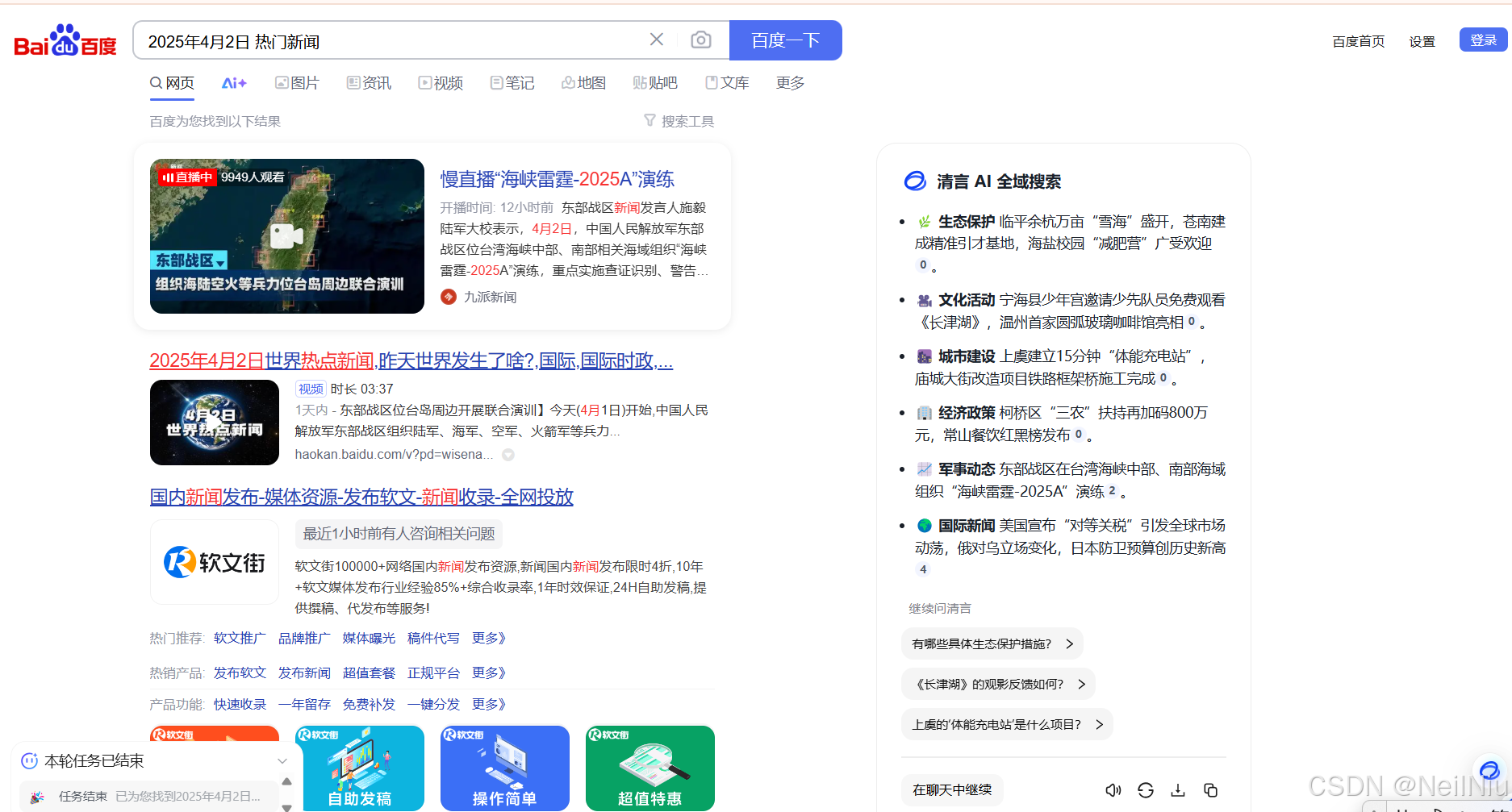Switch to the 视频 tab

click(x=441, y=83)
